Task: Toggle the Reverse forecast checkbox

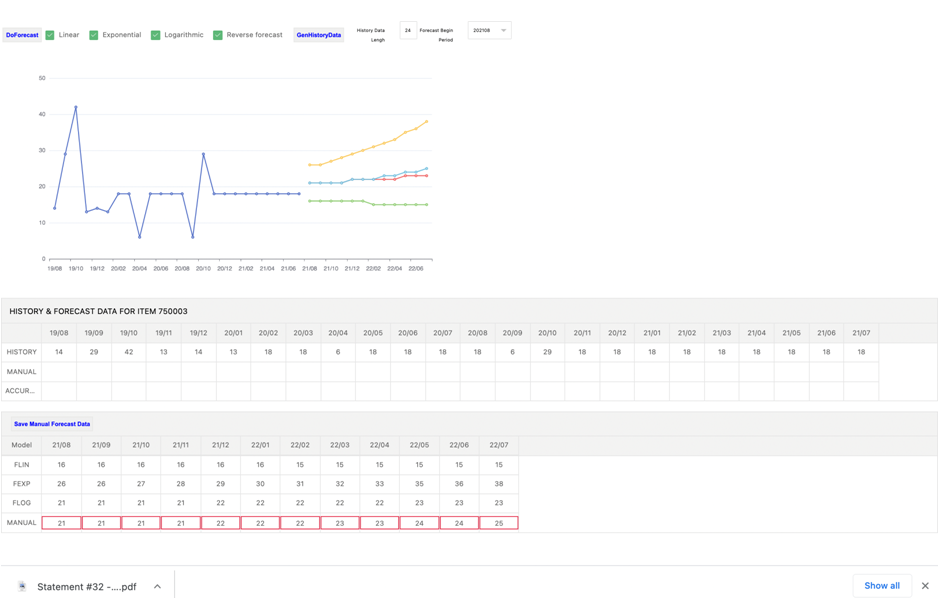Action: (218, 35)
